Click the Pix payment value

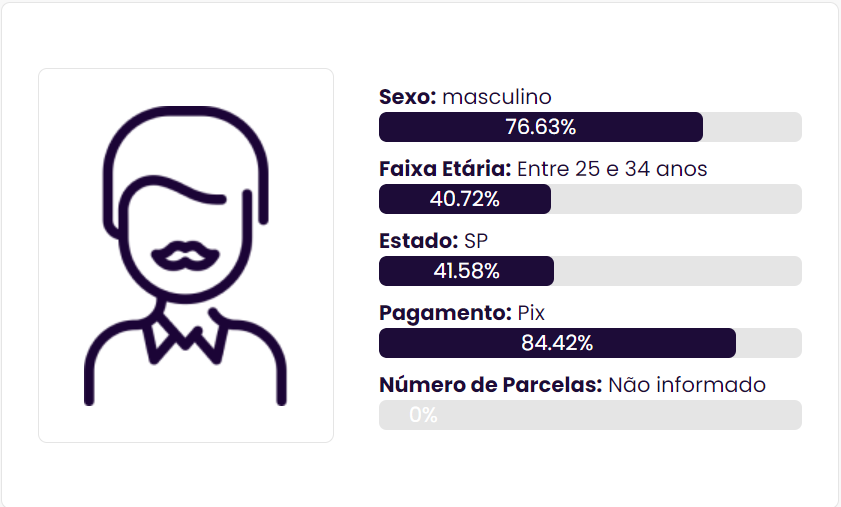point(531,313)
